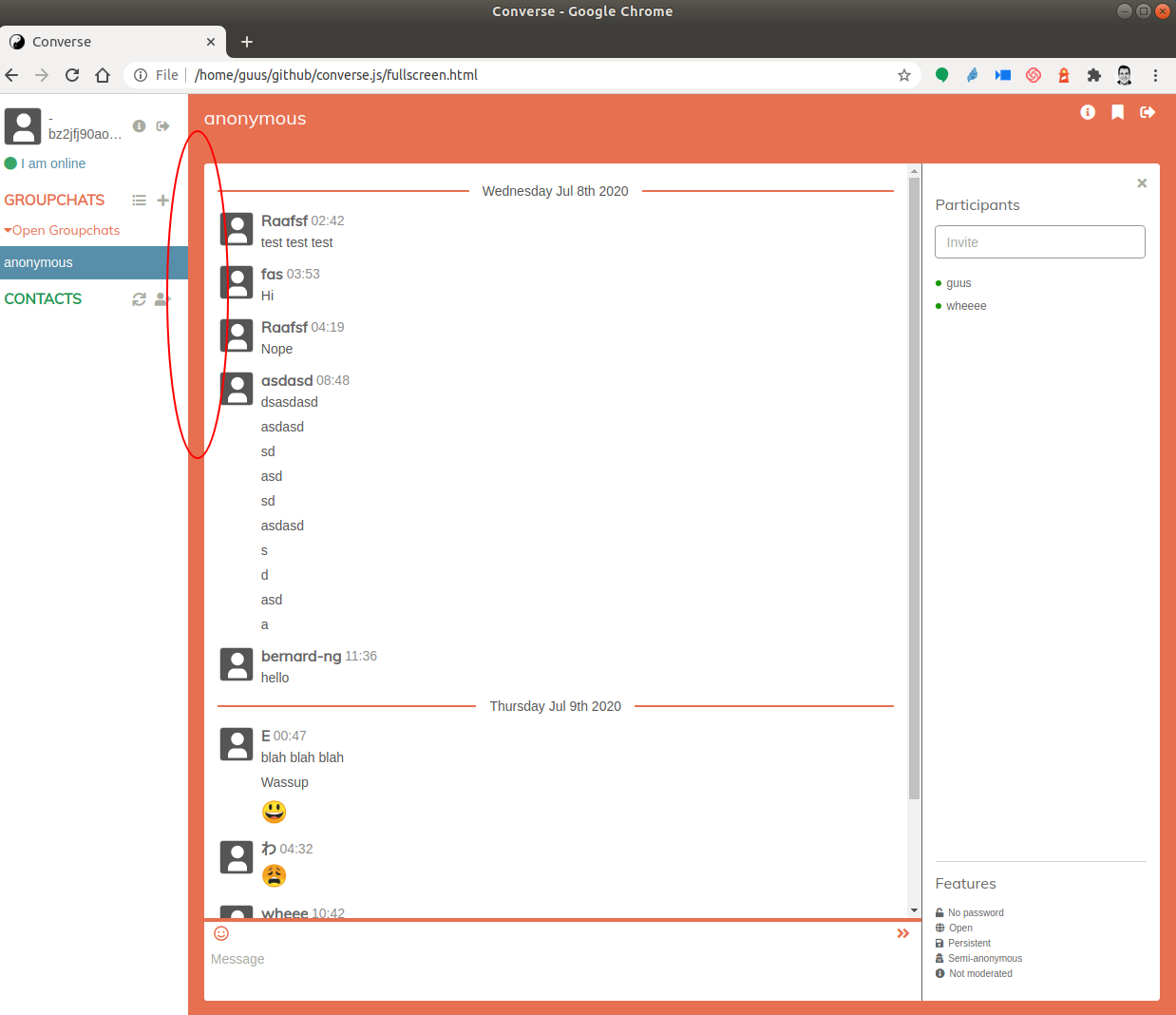Click the 'Wassup' message
This screenshot has width=1176, height=1015.
click(285, 782)
